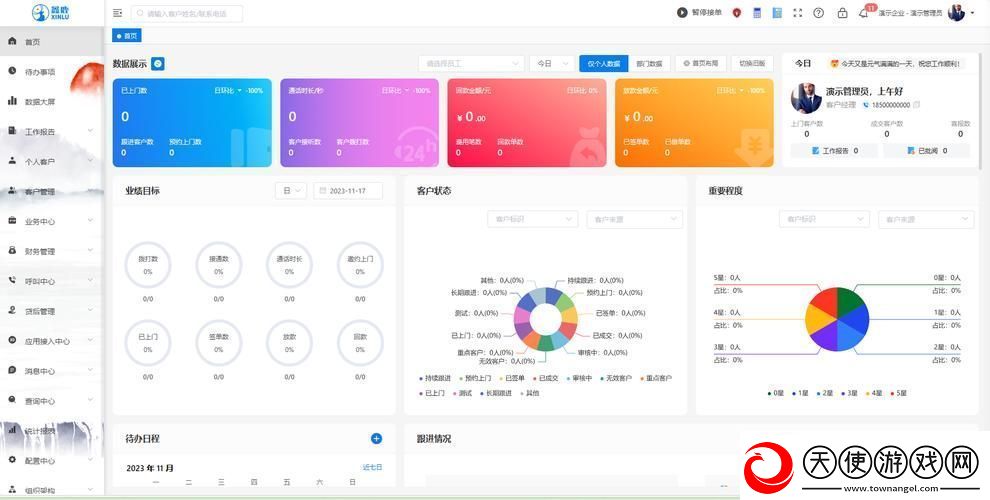
Task: Click 暂停接单 button text
Action: click(707, 13)
